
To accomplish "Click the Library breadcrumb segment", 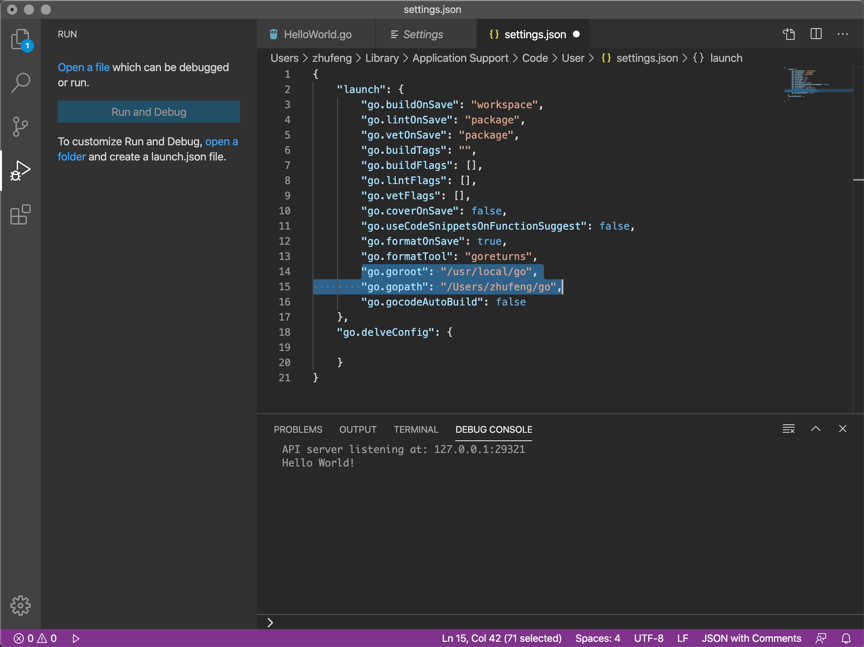I will point(382,58).
